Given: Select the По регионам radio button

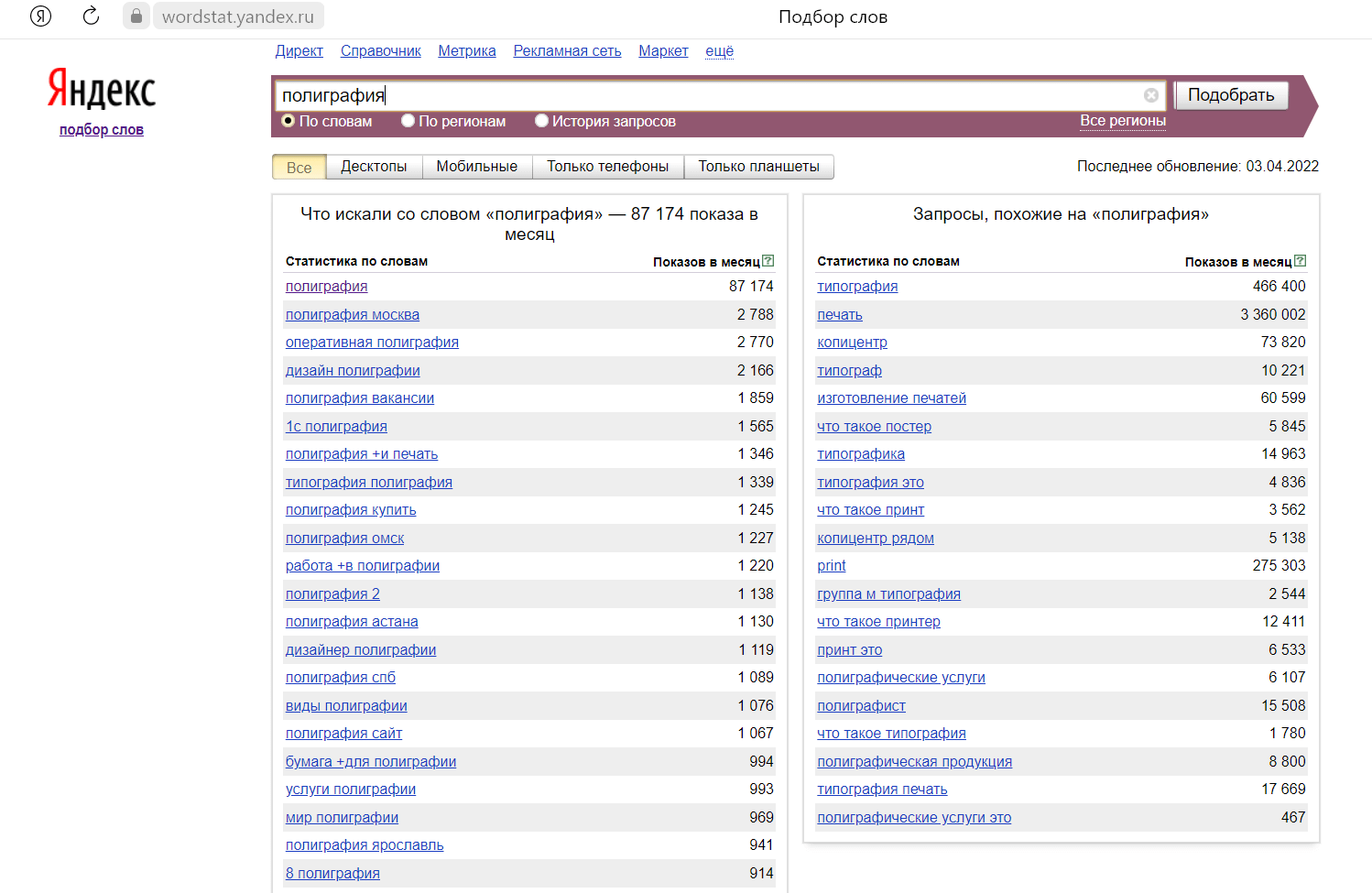Looking at the screenshot, I should click(x=408, y=121).
